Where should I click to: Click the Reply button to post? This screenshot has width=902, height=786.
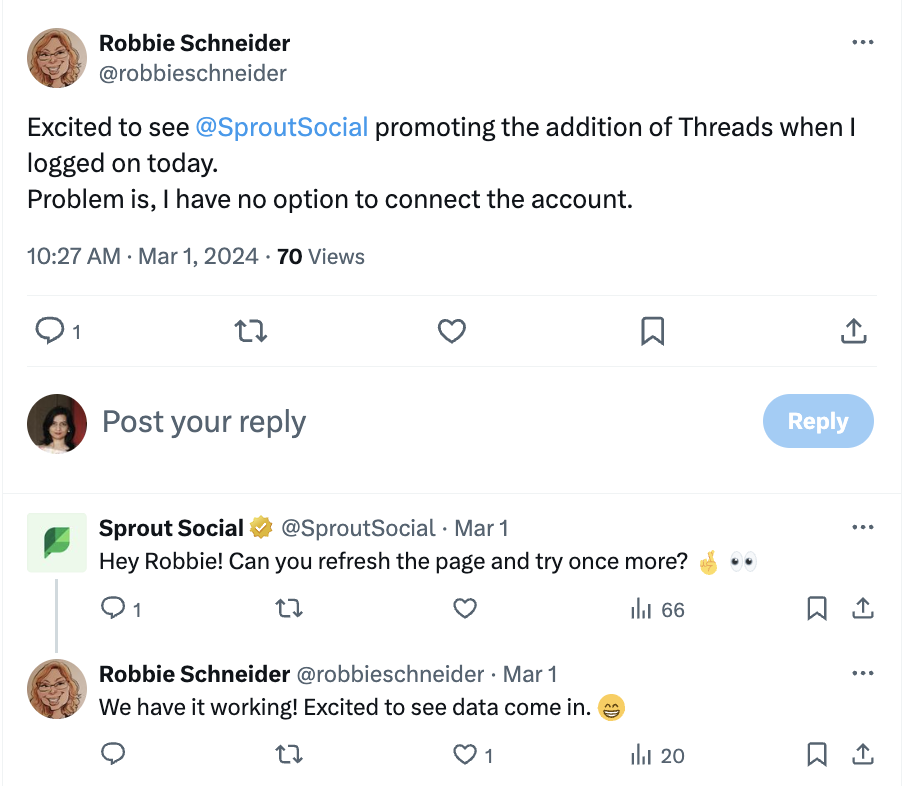(x=818, y=421)
